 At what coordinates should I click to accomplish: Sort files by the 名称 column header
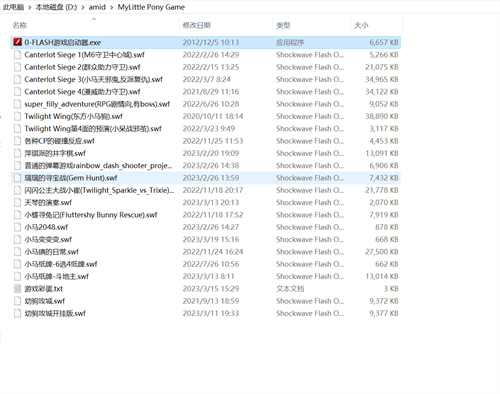(x=20, y=25)
